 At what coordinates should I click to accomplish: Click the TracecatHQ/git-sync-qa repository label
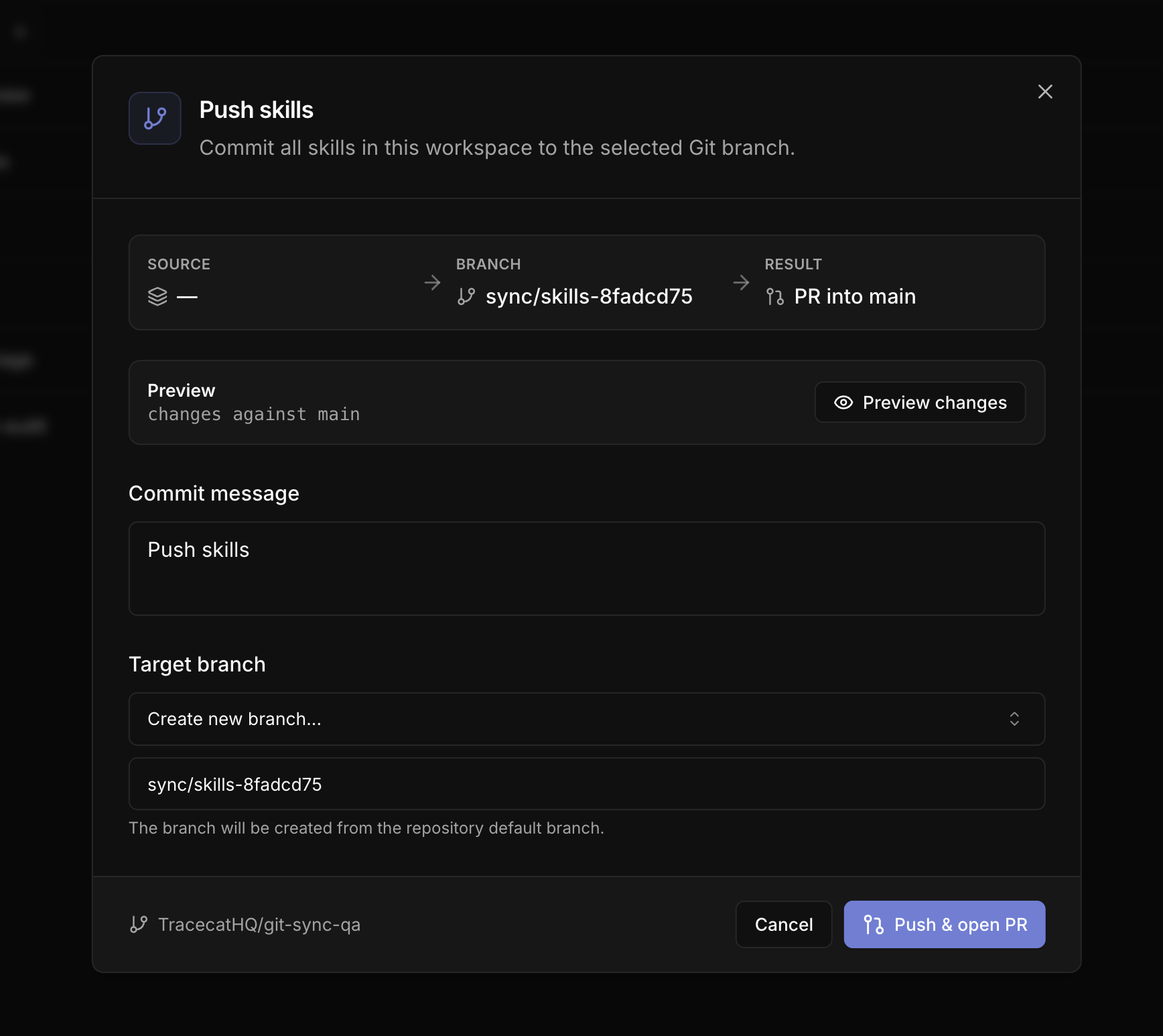(259, 925)
